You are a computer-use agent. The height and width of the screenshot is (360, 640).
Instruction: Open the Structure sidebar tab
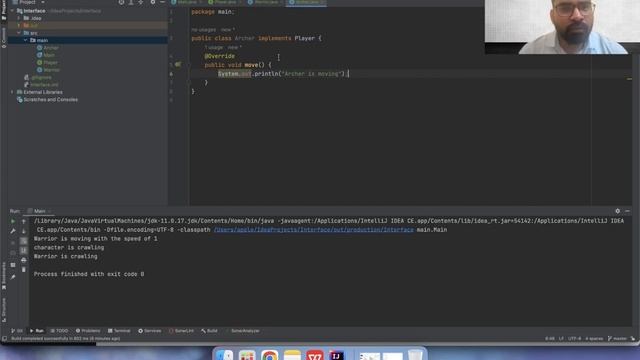(4, 309)
